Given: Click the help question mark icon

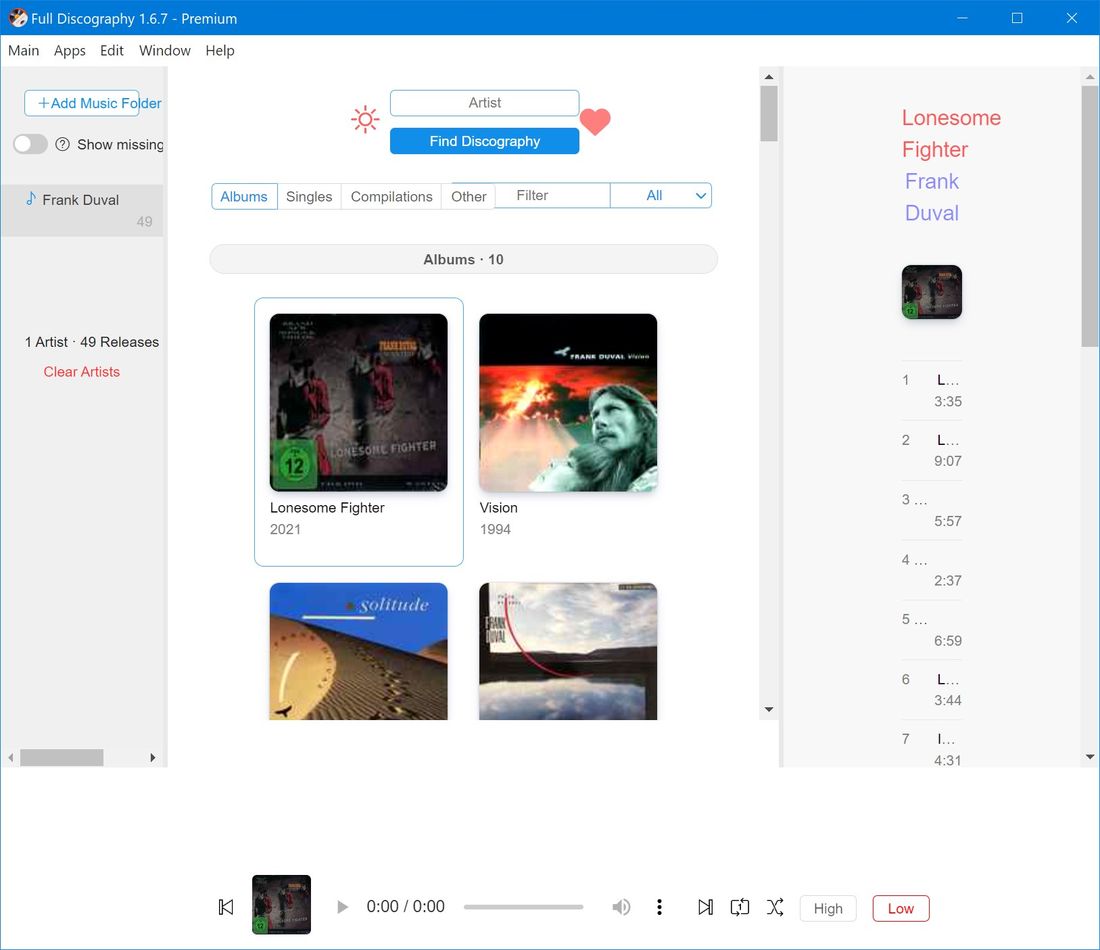Looking at the screenshot, I should [62, 144].
